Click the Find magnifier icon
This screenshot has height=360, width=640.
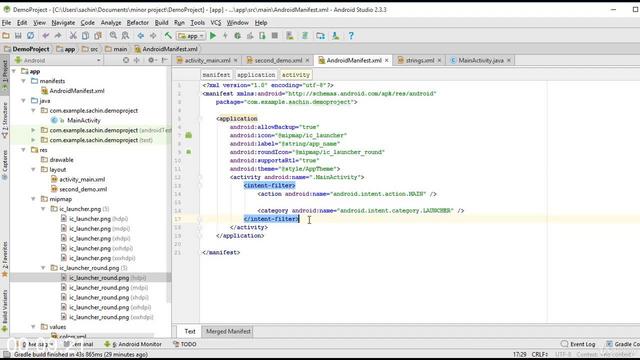tap(113, 36)
